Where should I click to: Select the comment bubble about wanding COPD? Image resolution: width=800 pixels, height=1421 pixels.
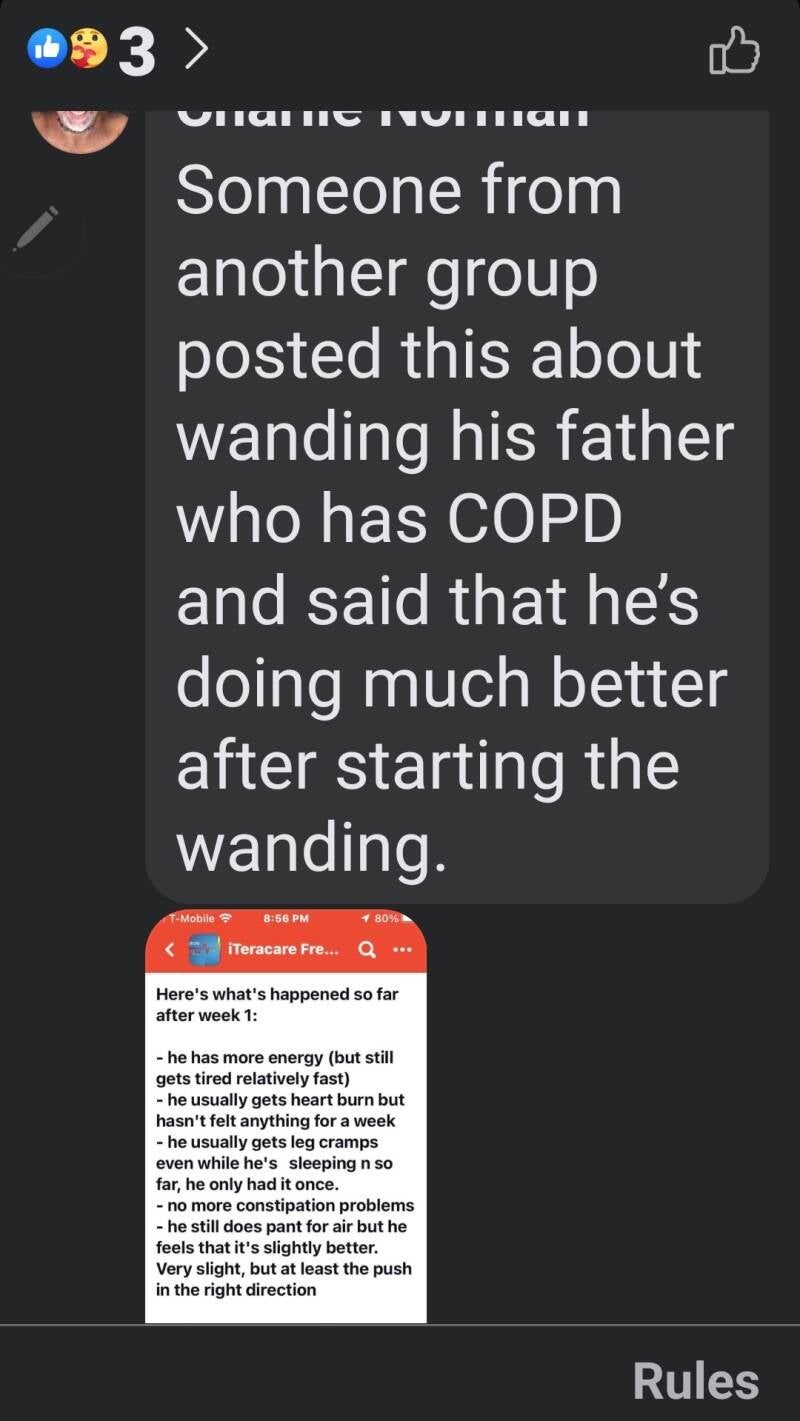tap(457, 508)
